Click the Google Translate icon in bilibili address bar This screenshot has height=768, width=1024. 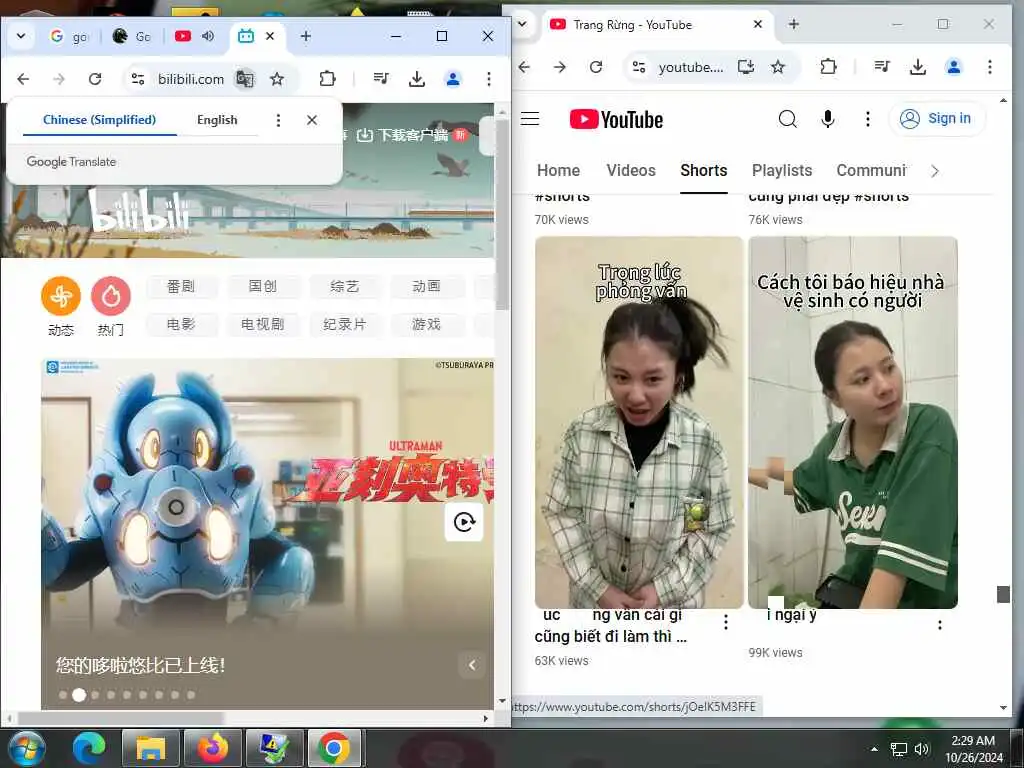tap(244, 79)
